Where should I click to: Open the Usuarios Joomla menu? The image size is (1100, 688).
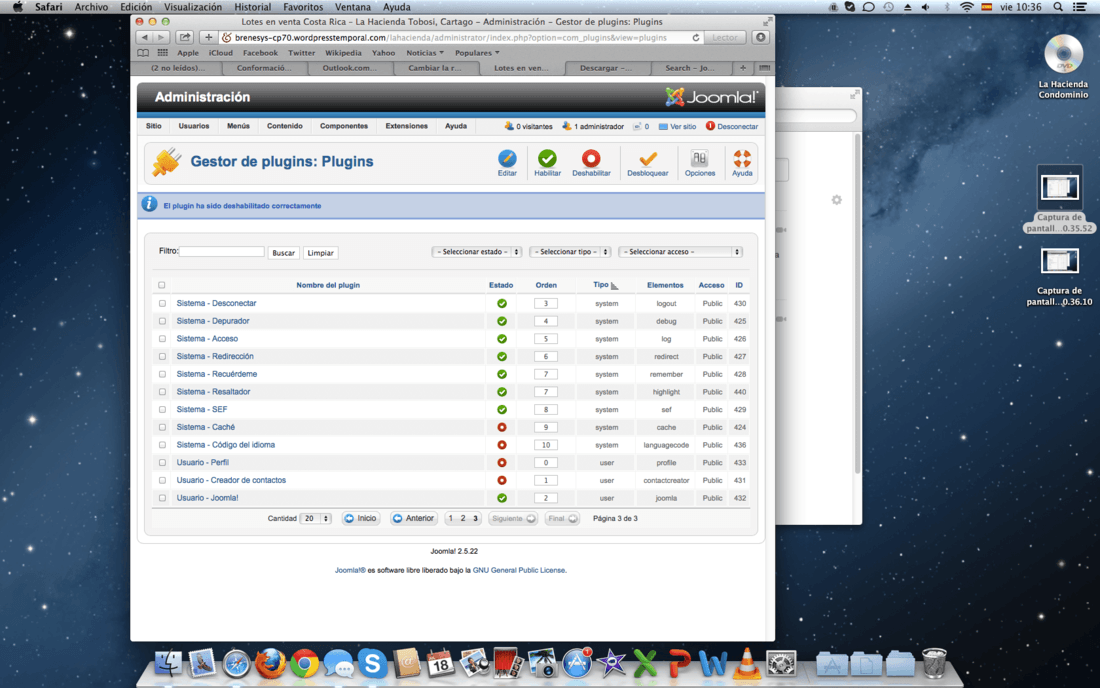pyautogui.click(x=194, y=126)
